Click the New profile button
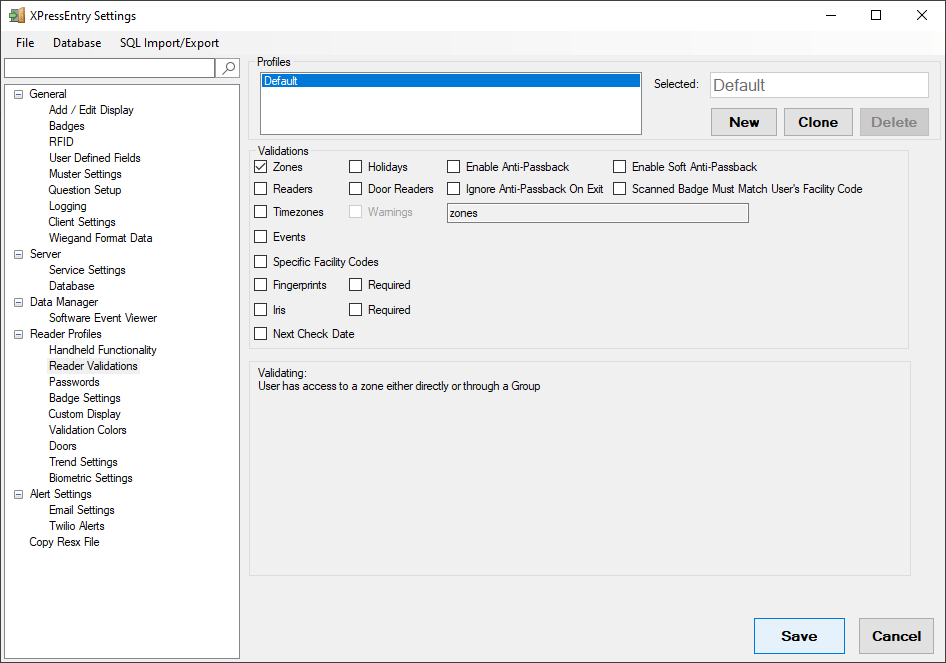The image size is (946, 663). point(744,122)
